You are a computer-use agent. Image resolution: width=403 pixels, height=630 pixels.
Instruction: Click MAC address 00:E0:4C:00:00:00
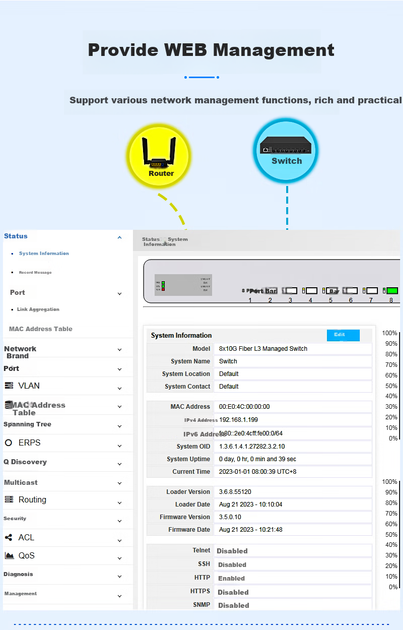[x=244, y=407]
